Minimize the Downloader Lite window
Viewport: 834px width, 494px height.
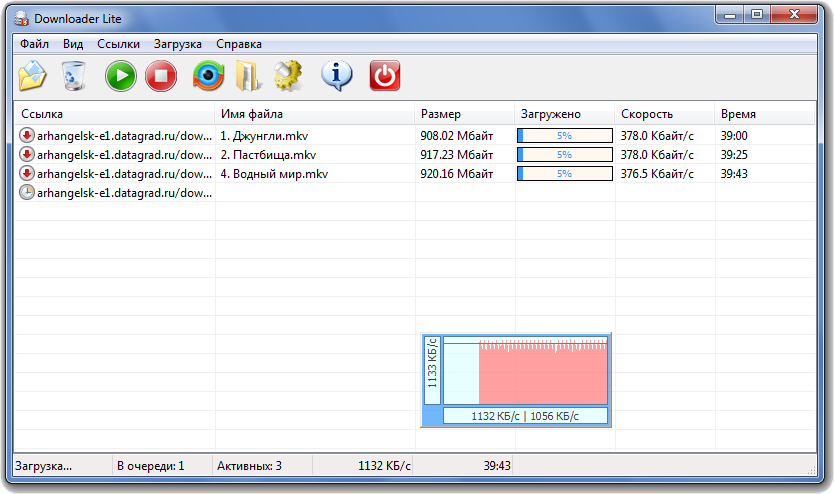[x=730, y=15]
